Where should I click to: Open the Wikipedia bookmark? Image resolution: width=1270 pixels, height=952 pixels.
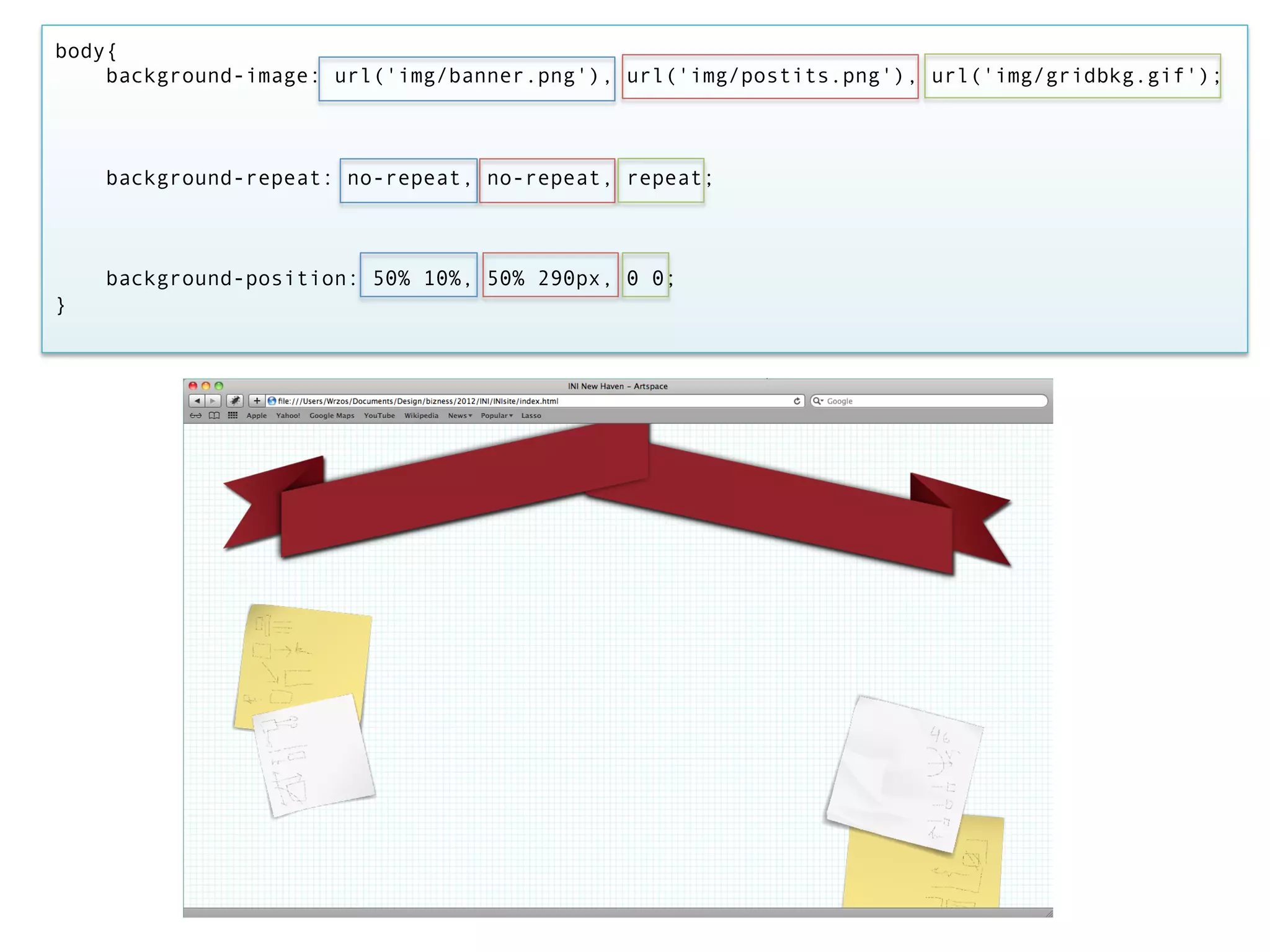coord(421,416)
